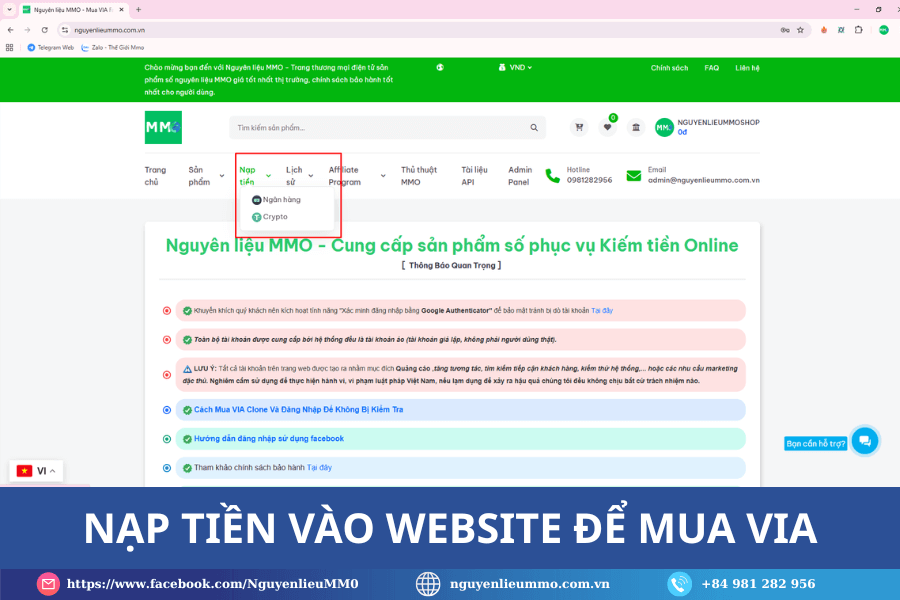Open the Chính sách link
This screenshot has height=600, width=900.
[669, 68]
